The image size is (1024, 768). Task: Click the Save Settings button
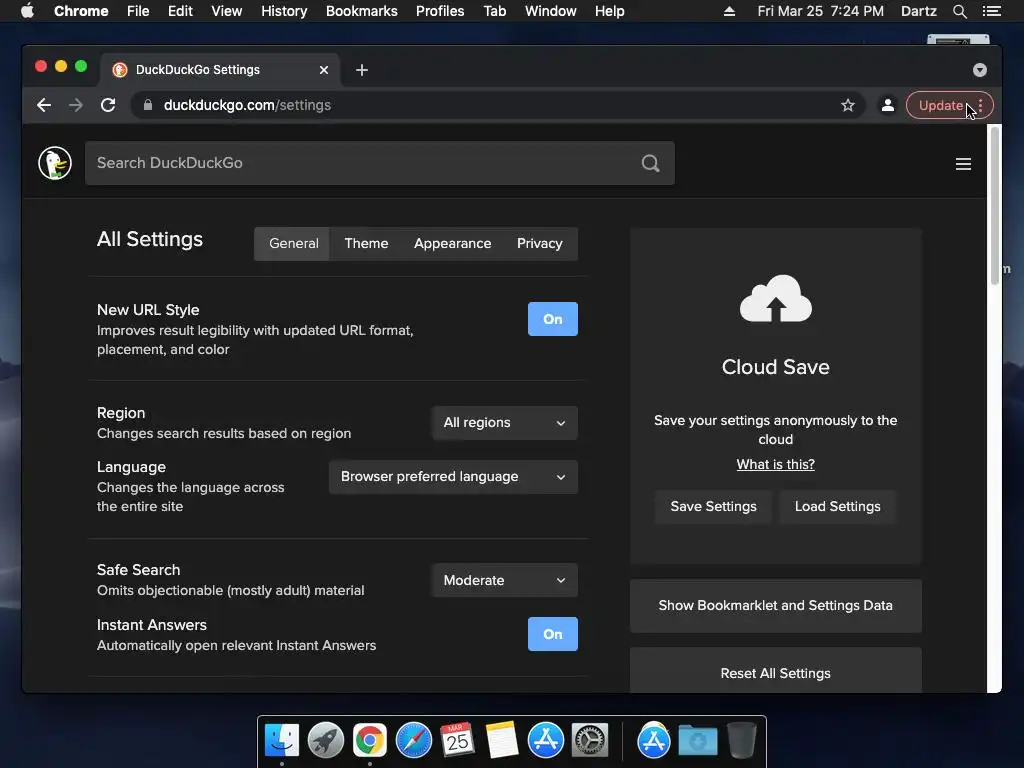[714, 507]
